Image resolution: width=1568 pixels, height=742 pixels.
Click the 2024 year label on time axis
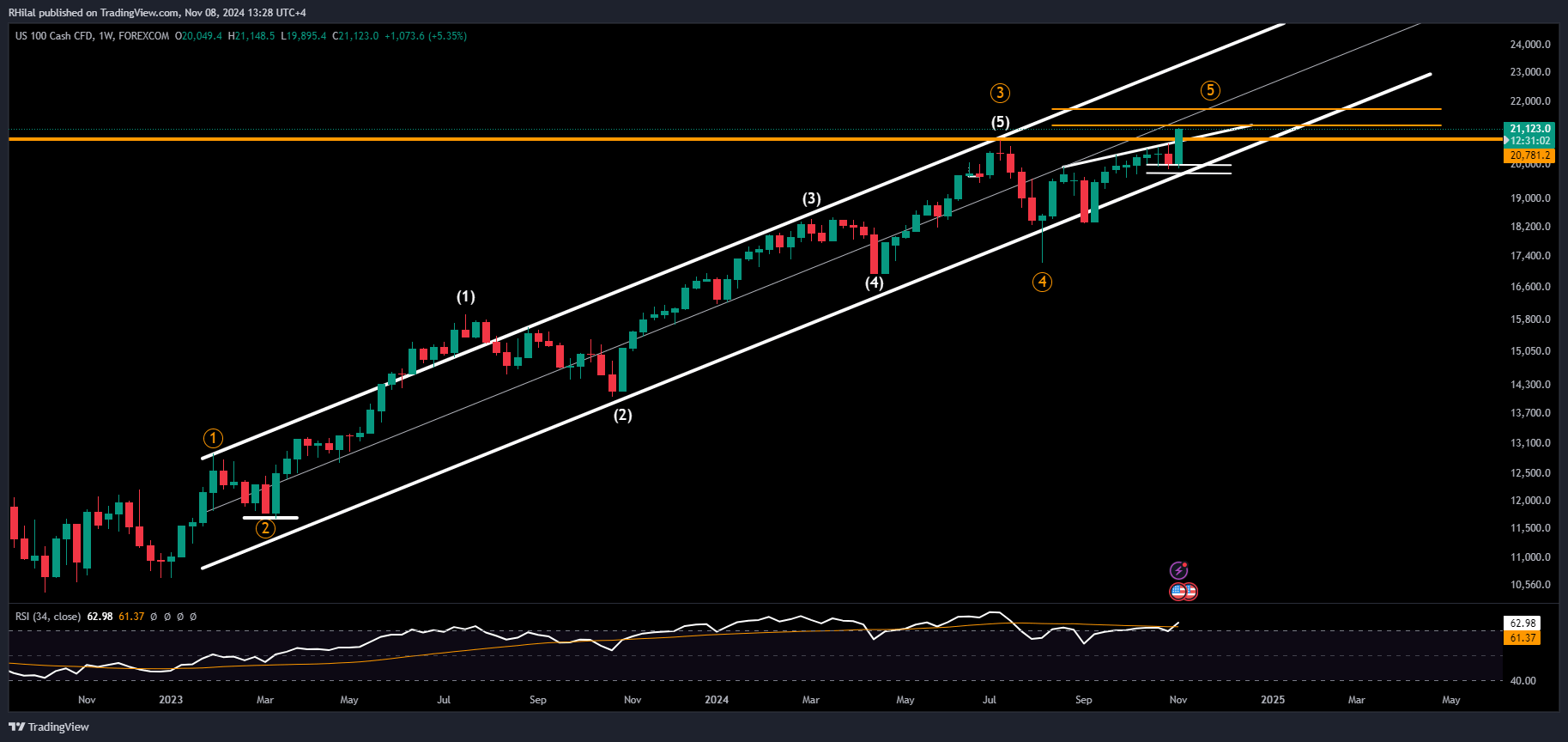point(717,700)
